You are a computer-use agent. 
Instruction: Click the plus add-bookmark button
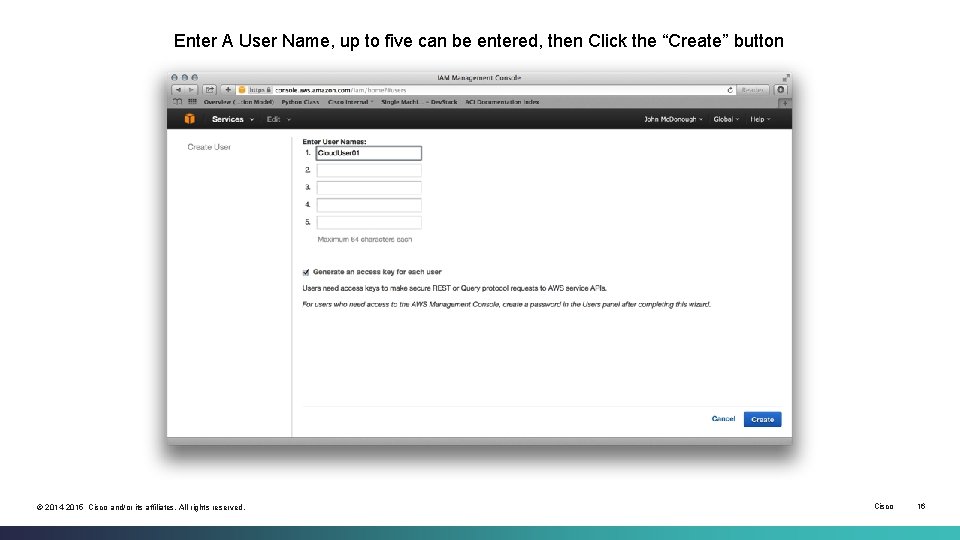(x=228, y=90)
